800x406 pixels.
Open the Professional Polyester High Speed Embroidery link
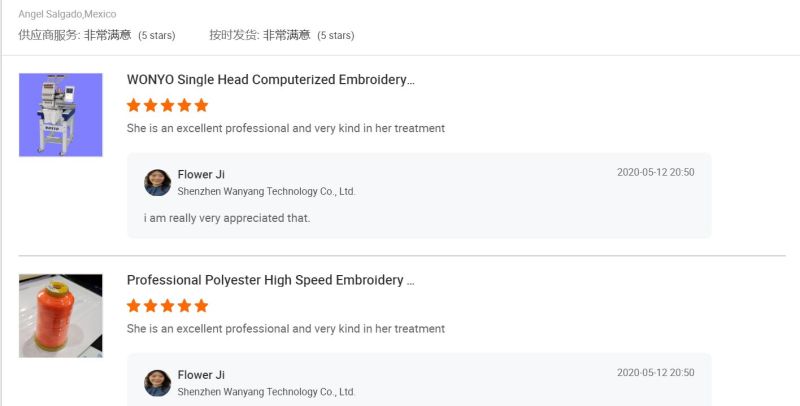point(270,280)
